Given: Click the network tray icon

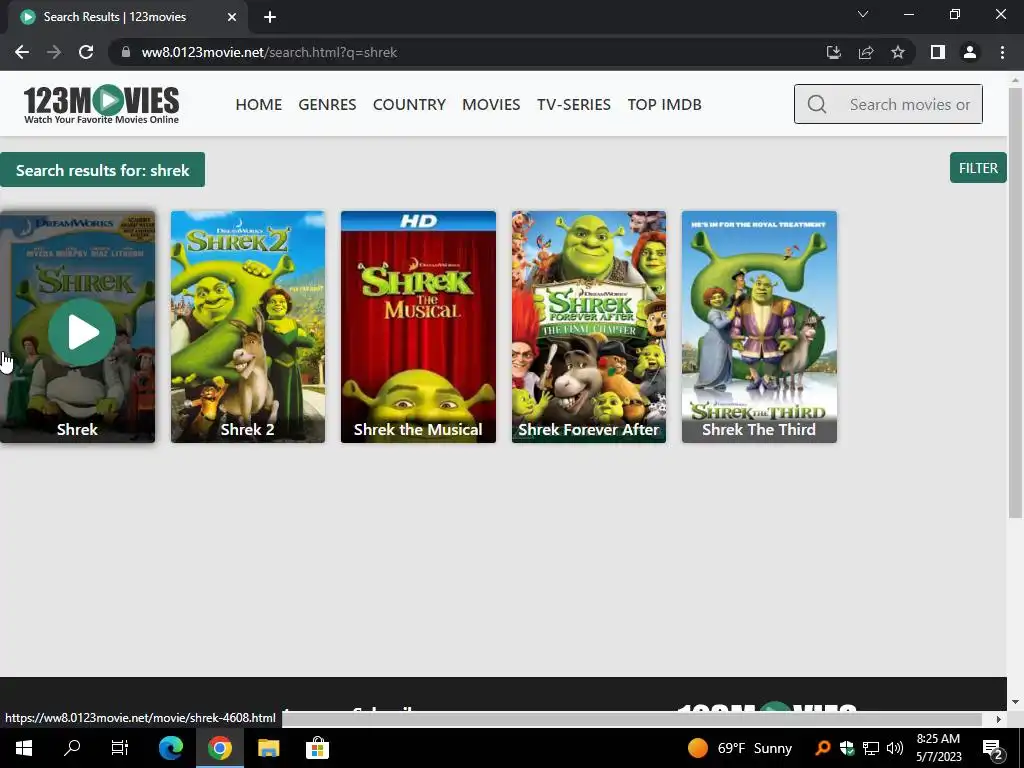Looking at the screenshot, I should coord(871,748).
